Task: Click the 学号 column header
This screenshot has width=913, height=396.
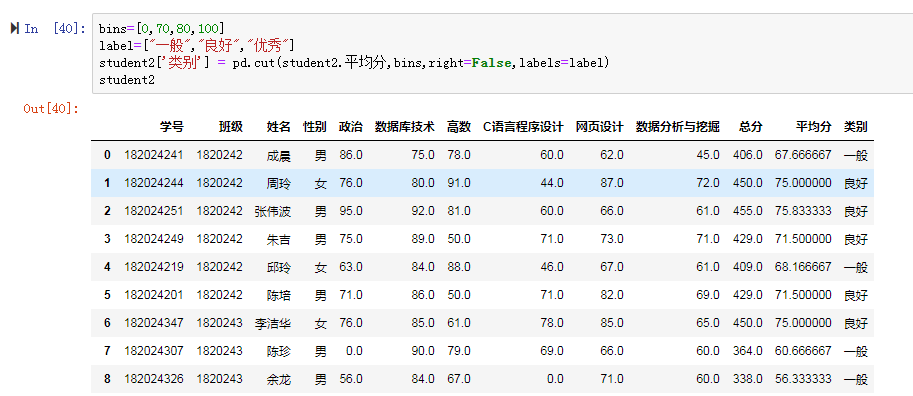Action: (172, 127)
